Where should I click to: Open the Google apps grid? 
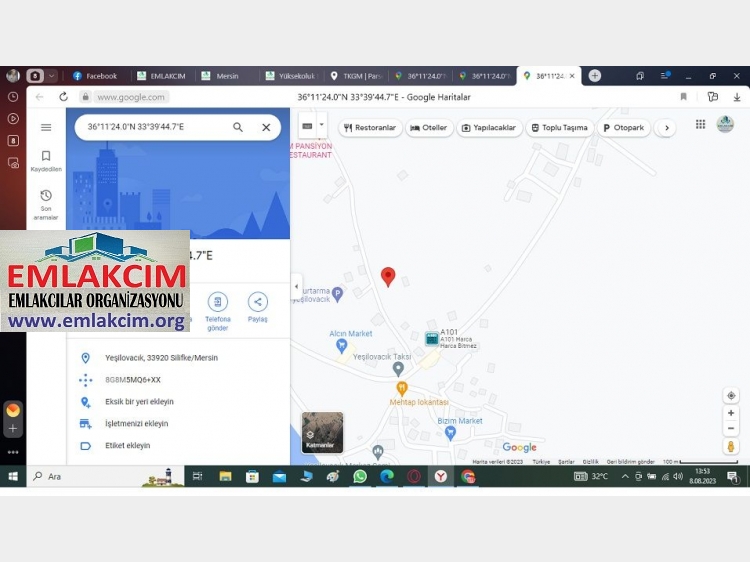pyautogui.click(x=700, y=124)
